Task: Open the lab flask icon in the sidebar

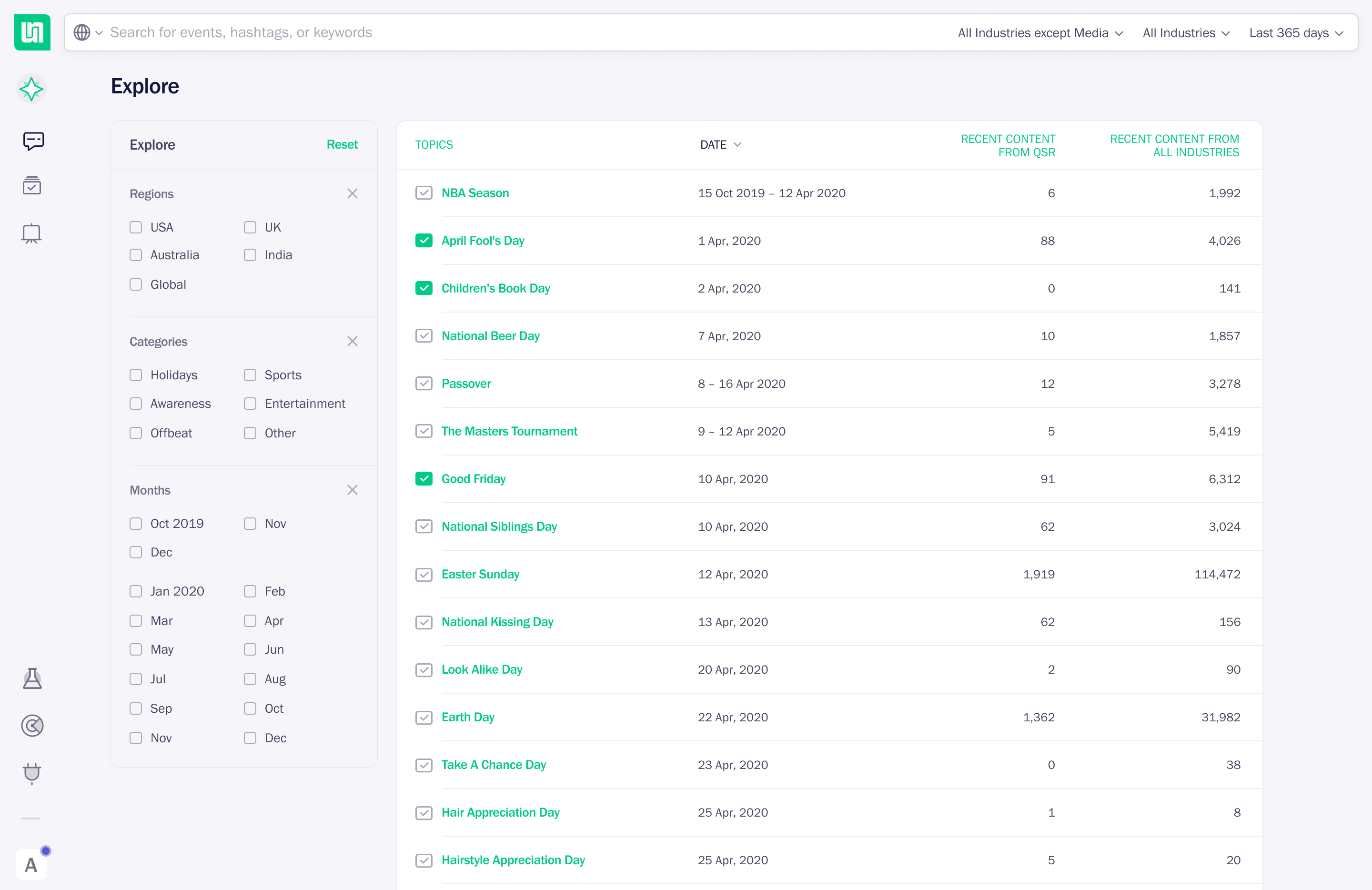Action: (x=32, y=678)
